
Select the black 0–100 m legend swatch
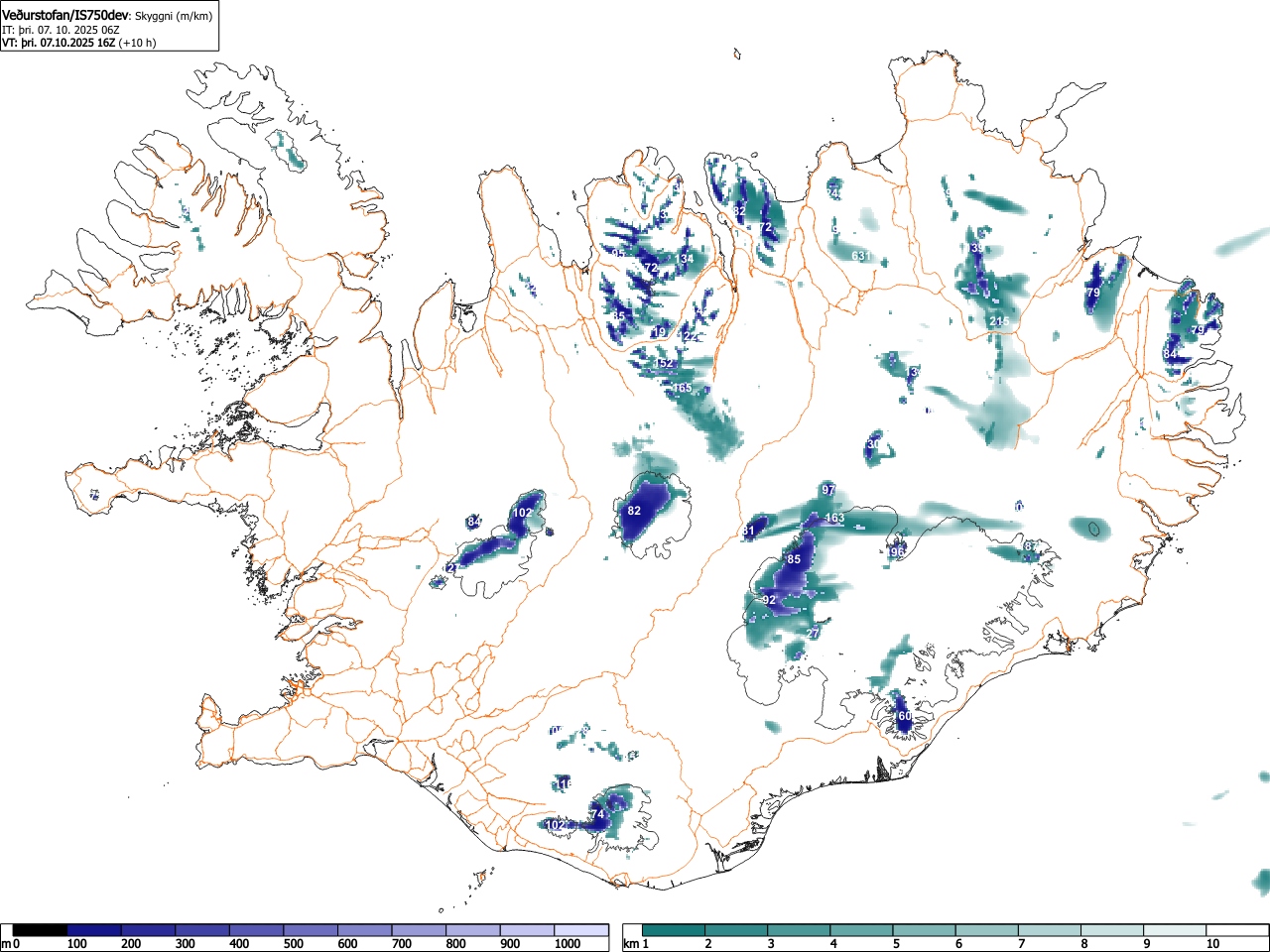pyautogui.click(x=41, y=930)
